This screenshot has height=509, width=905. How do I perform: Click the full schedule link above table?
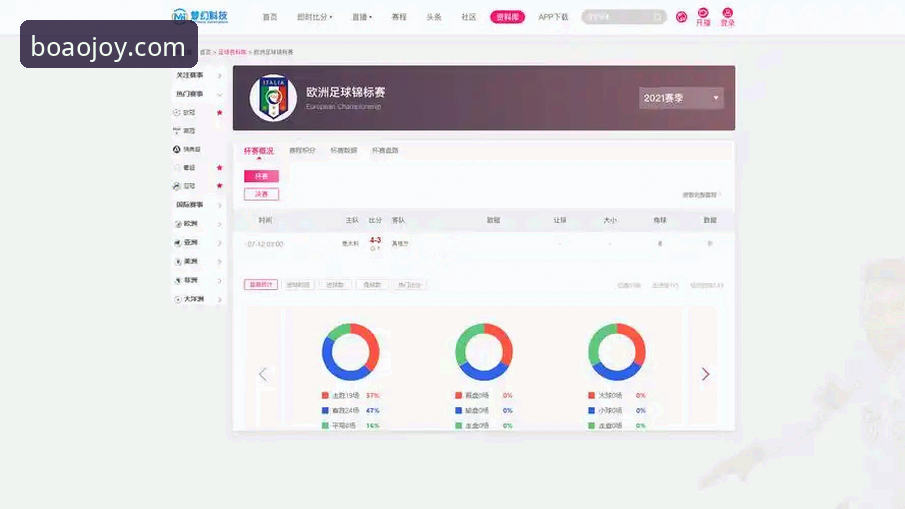coord(701,195)
